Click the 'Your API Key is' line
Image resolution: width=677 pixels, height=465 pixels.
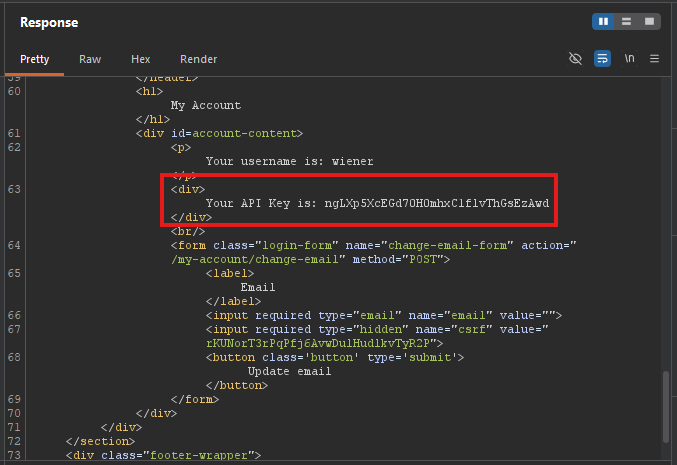tap(377, 203)
